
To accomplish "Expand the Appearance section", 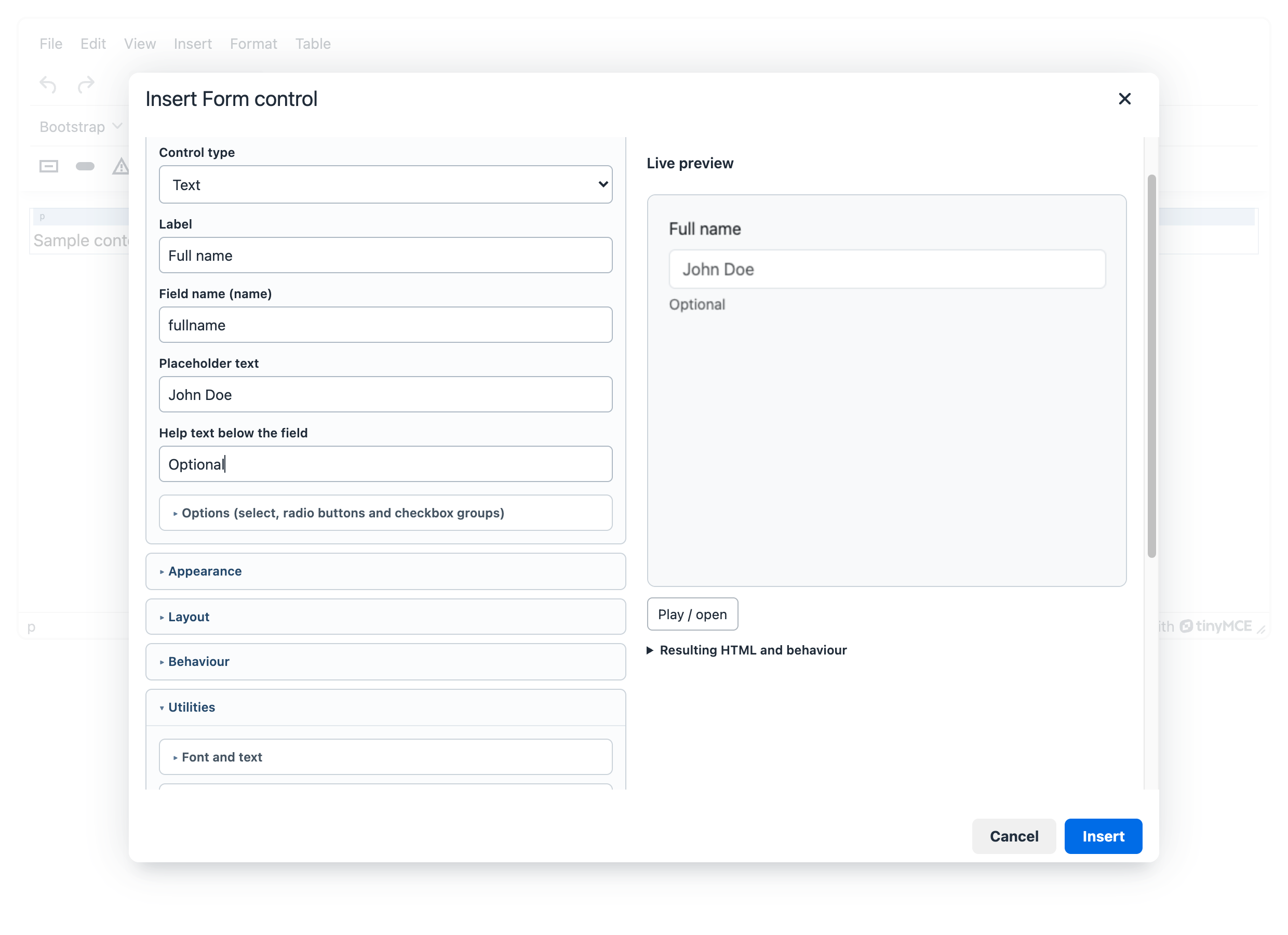I will (385, 571).
